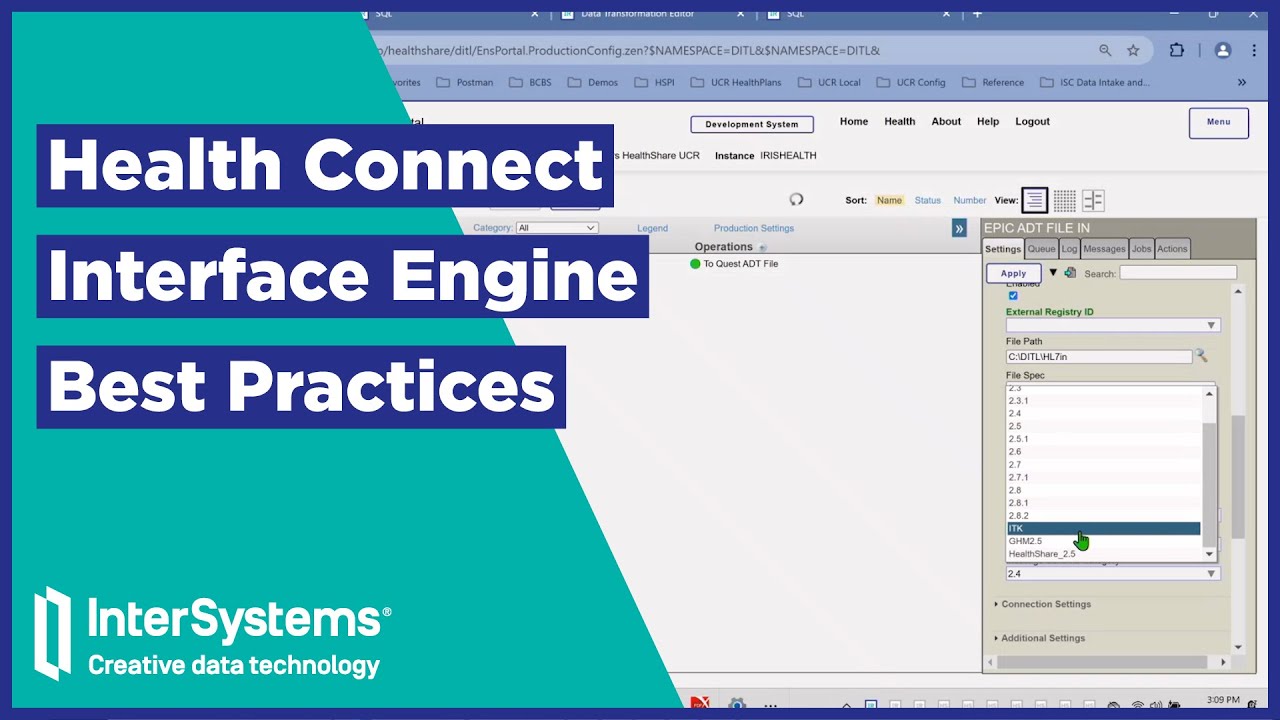Switch to list view icon
This screenshot has width=1280, height=720.
1034,200
